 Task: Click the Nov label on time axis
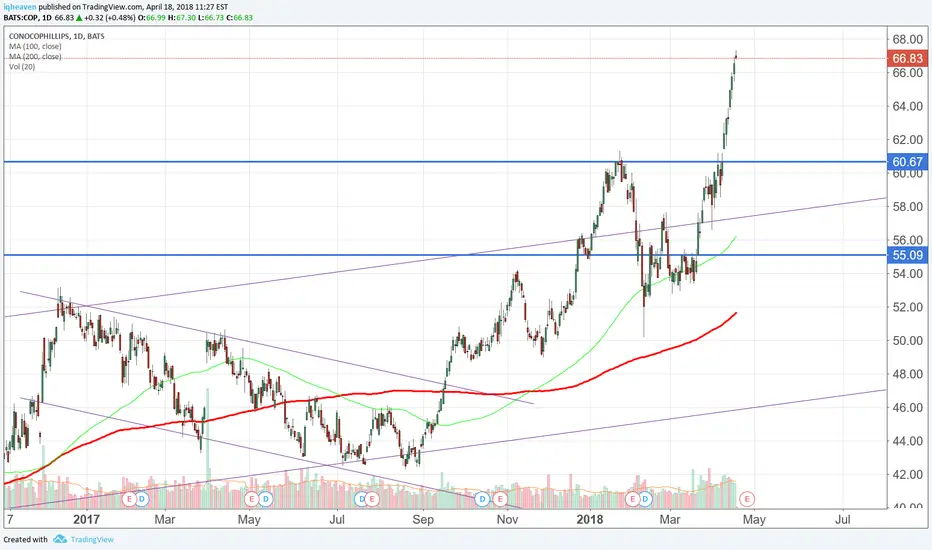pos(507,520)
